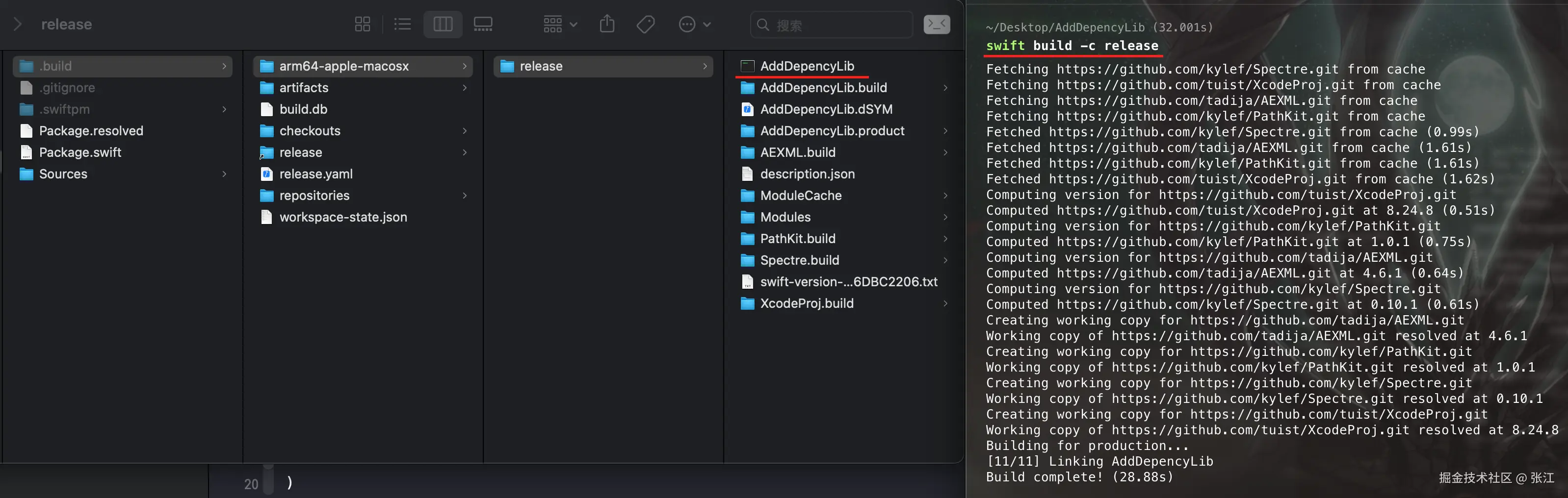Select the column view button
1568x498 pixels.
(x=443, y=25)
